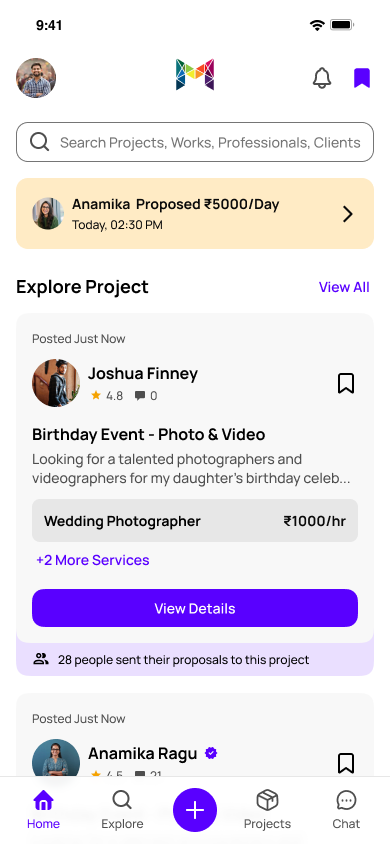The height and width of the screenshot is (844, 390).
Task: Switch to the Explore tab
Action: (x=122, y=810)
